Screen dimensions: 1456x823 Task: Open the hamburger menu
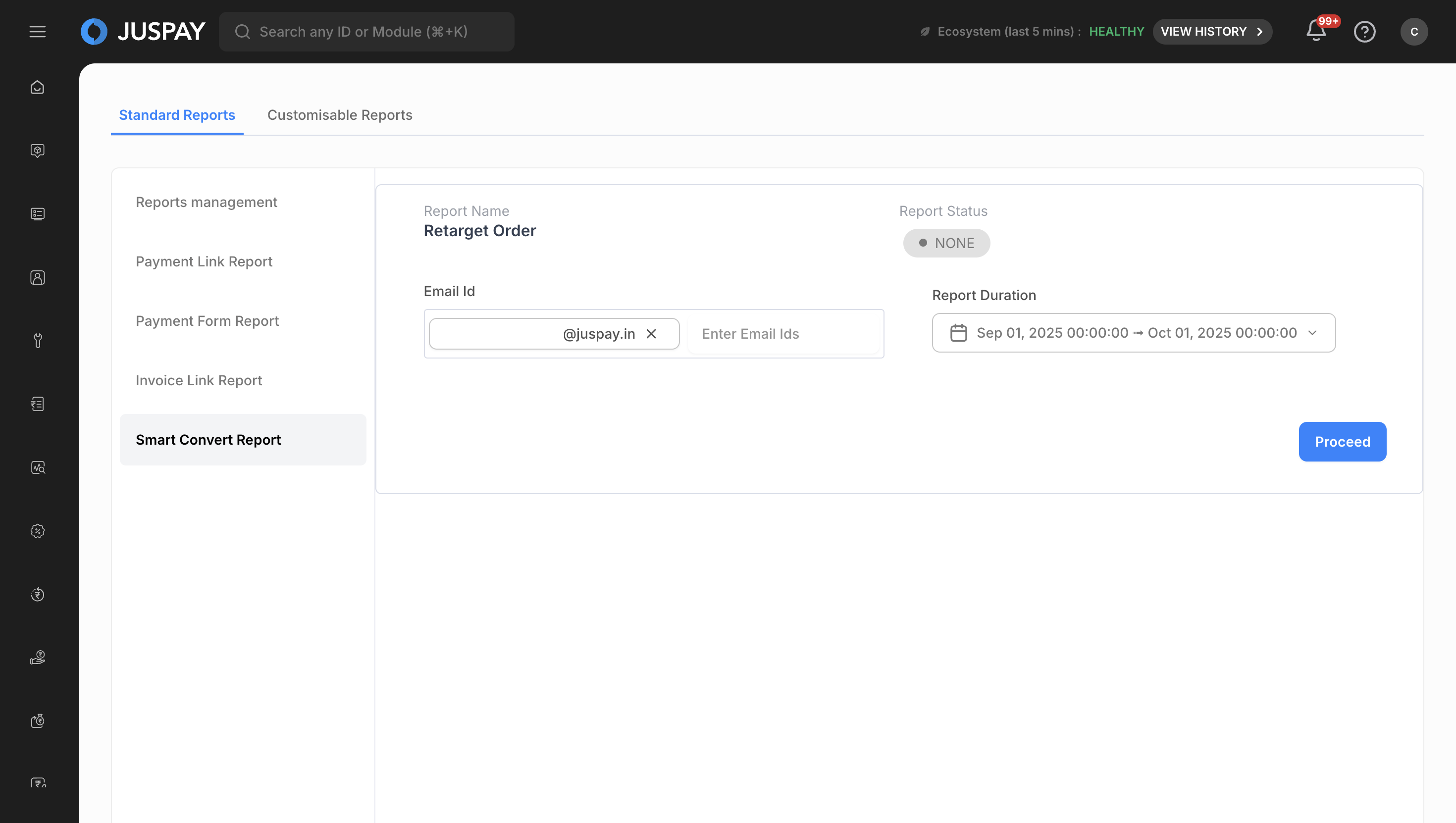[x=37, y=32]
